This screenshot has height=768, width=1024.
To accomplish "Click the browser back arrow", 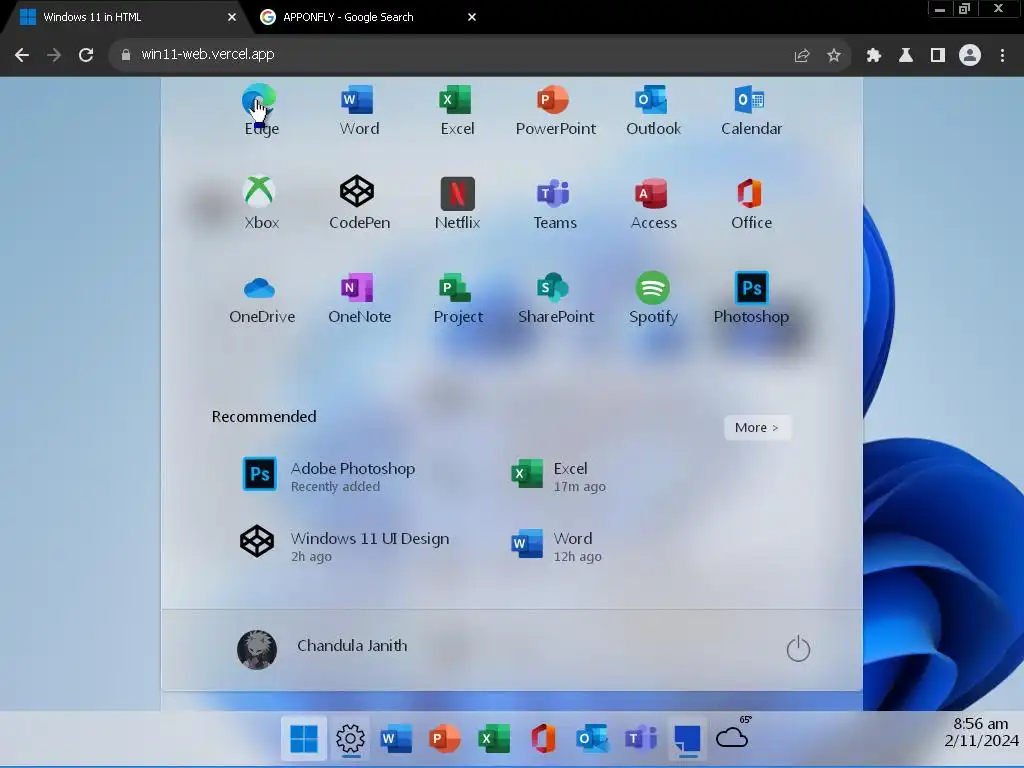I will tap(22, 55).
